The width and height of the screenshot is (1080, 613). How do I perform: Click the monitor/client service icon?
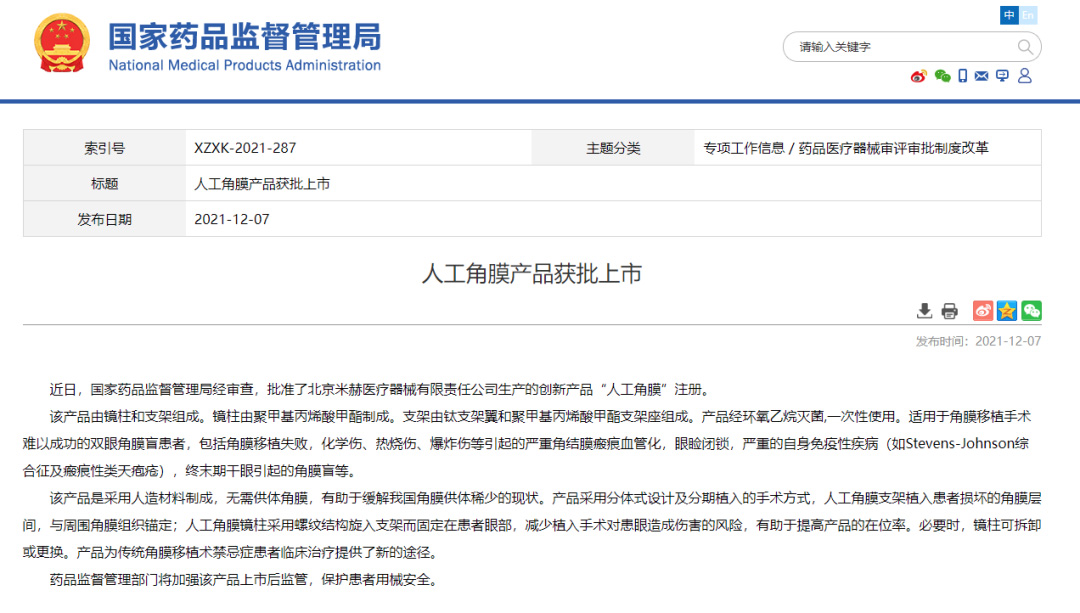(x=1001, y=75)
